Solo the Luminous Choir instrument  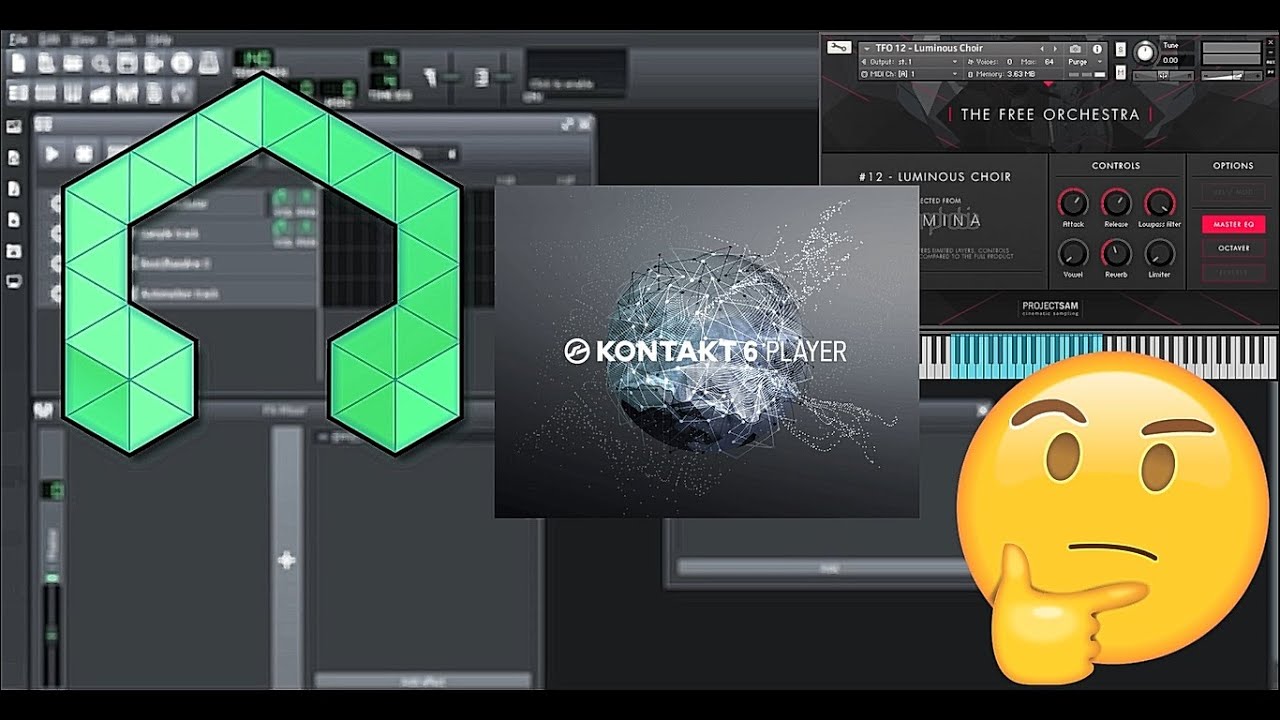pyautogui.click(x=1120, y=48)
